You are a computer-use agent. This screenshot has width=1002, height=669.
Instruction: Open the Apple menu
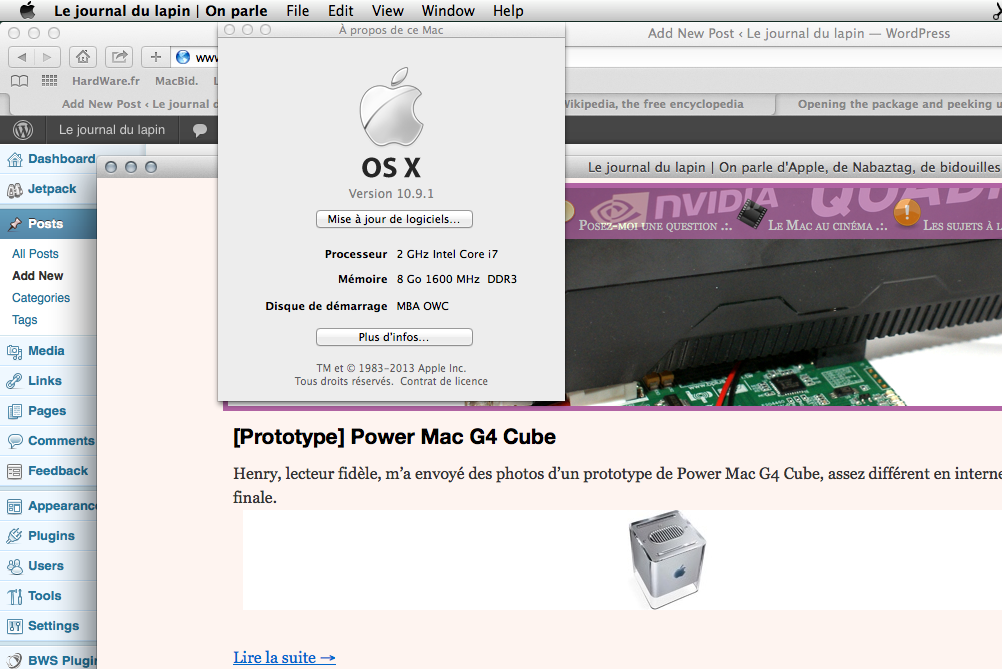(x=27, y=10)
